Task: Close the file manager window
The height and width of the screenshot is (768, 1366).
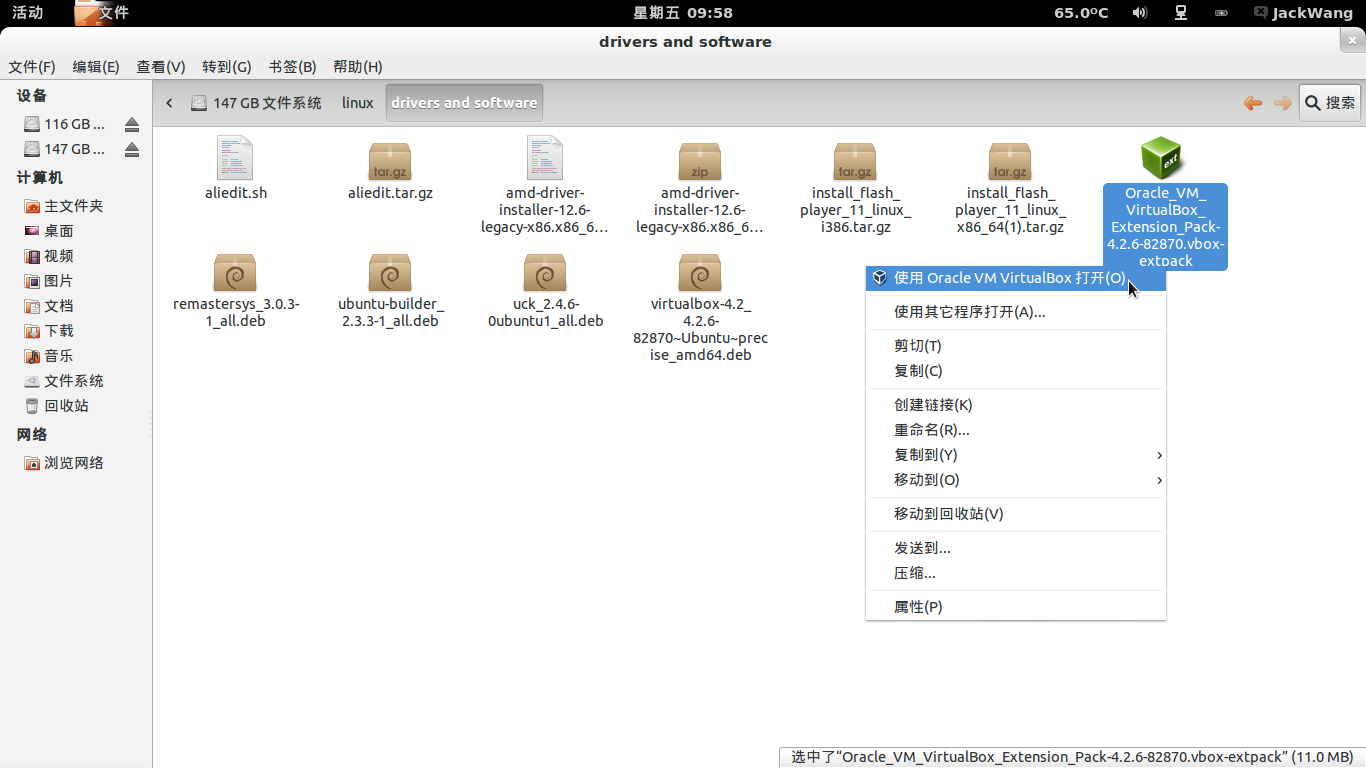Action: click(1352, 41)
